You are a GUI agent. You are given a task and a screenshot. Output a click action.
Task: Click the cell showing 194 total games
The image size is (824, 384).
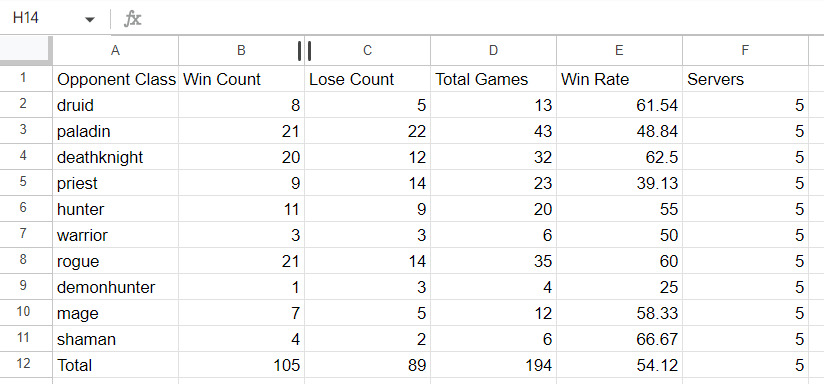[x=493, y=365]
